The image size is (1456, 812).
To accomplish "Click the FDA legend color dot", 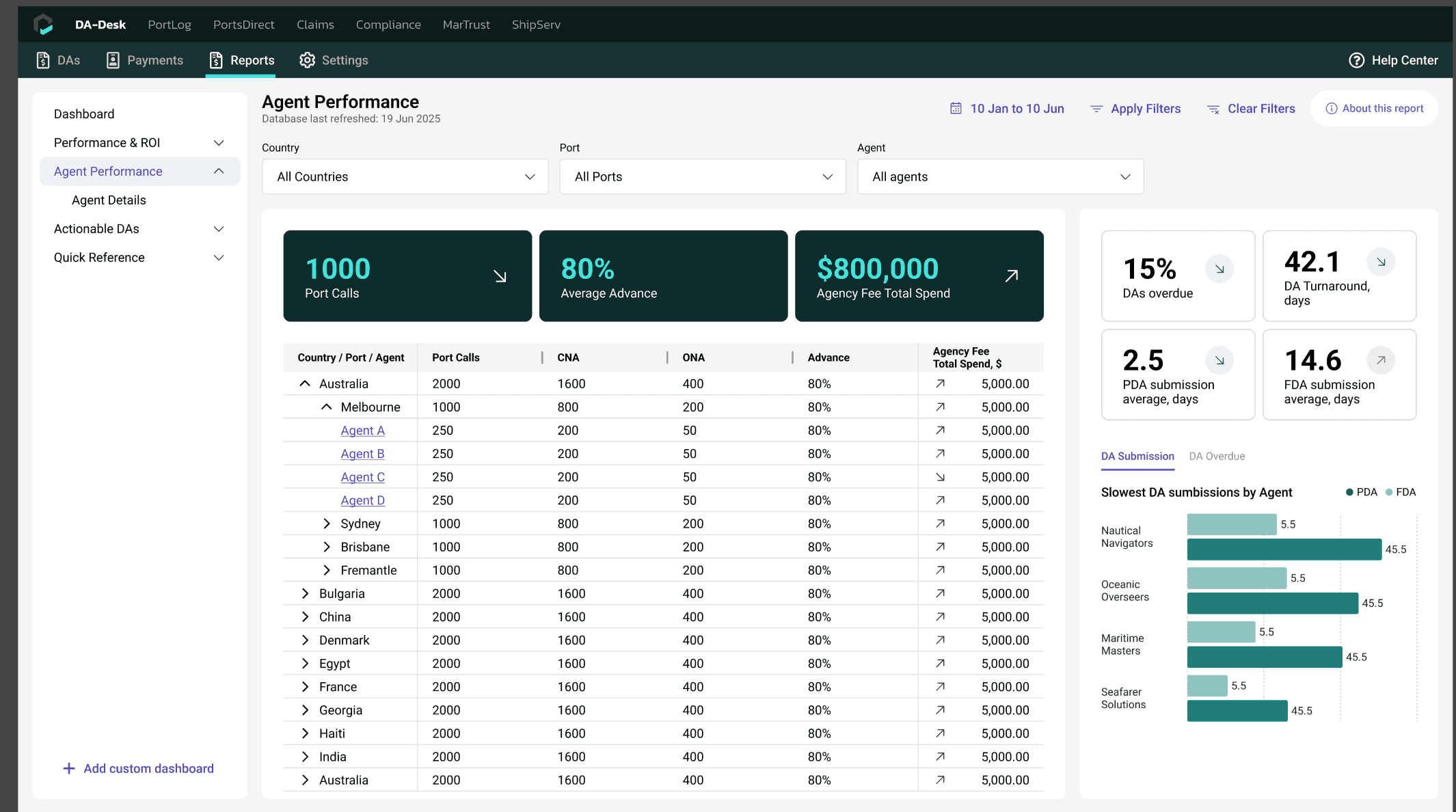I will 1388,492.
